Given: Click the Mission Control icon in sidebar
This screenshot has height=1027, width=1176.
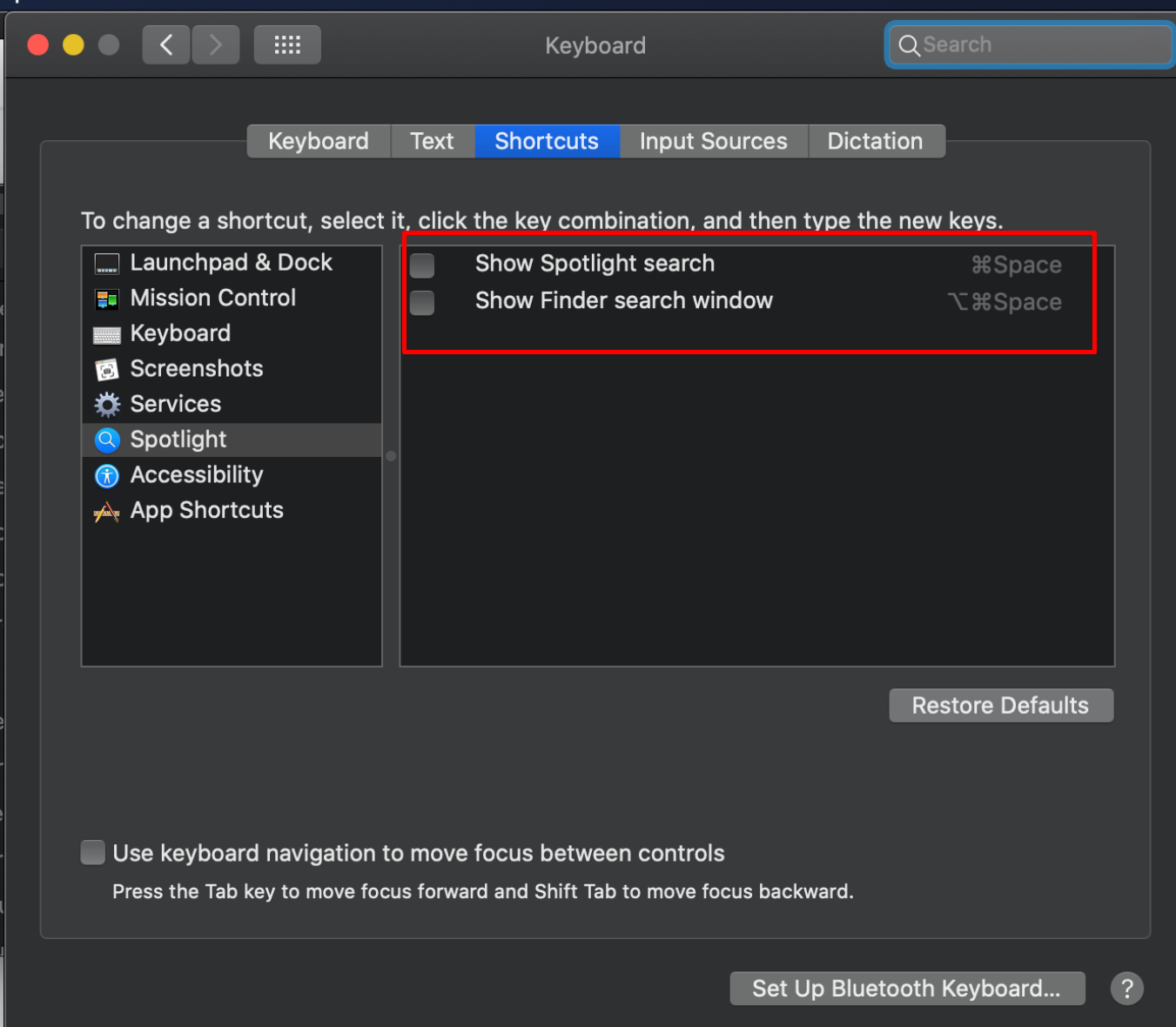Looking at the screenshot, I should 106,299.
